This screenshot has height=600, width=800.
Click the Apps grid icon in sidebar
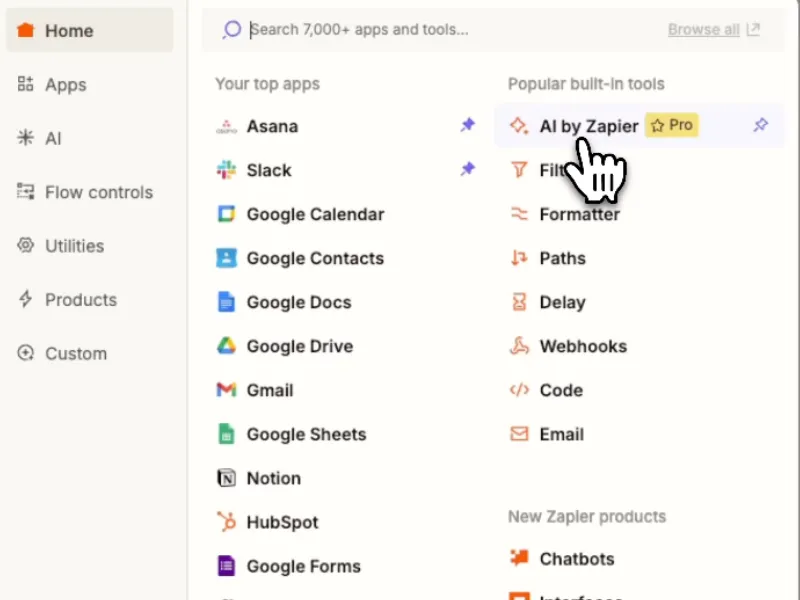click(x=26, y=84)
